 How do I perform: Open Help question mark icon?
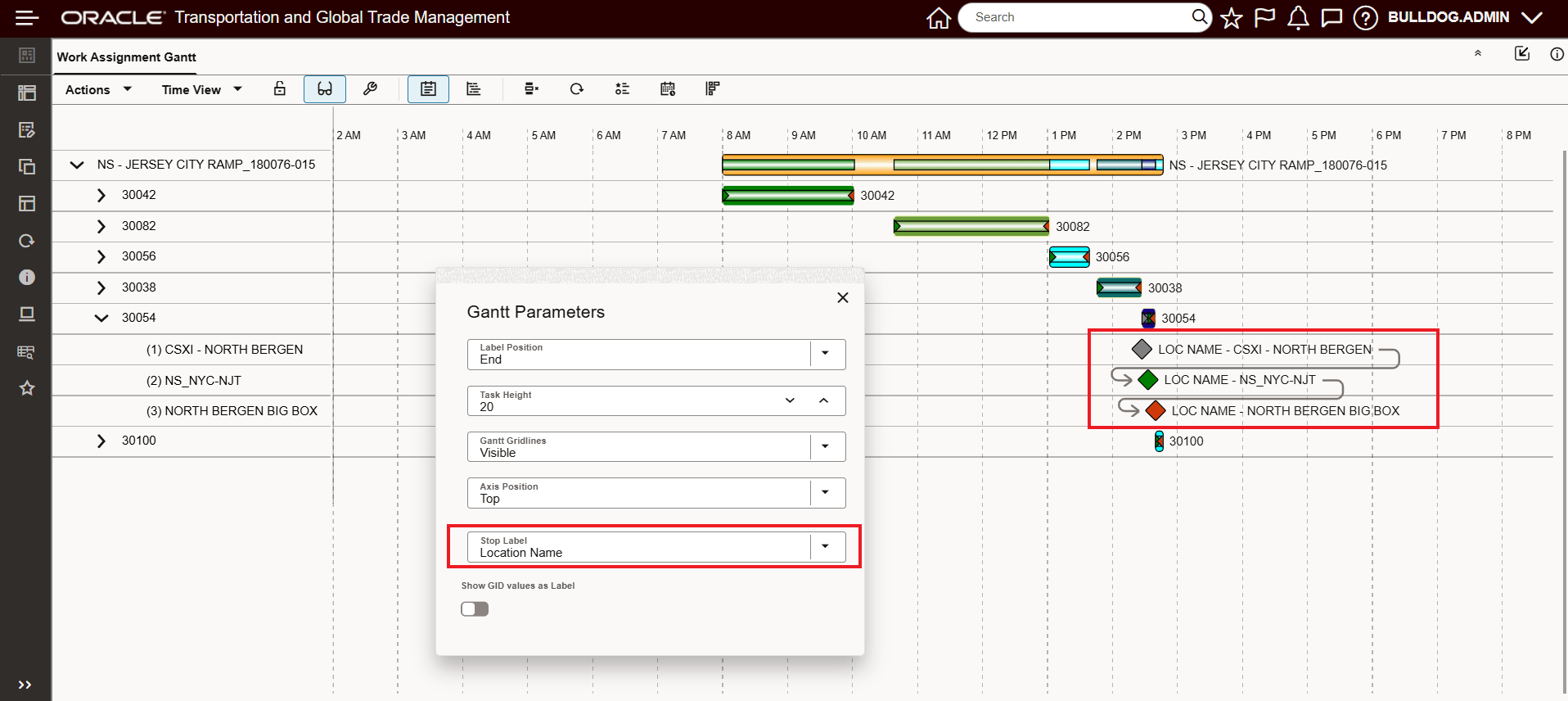(x=1365, y=17)
